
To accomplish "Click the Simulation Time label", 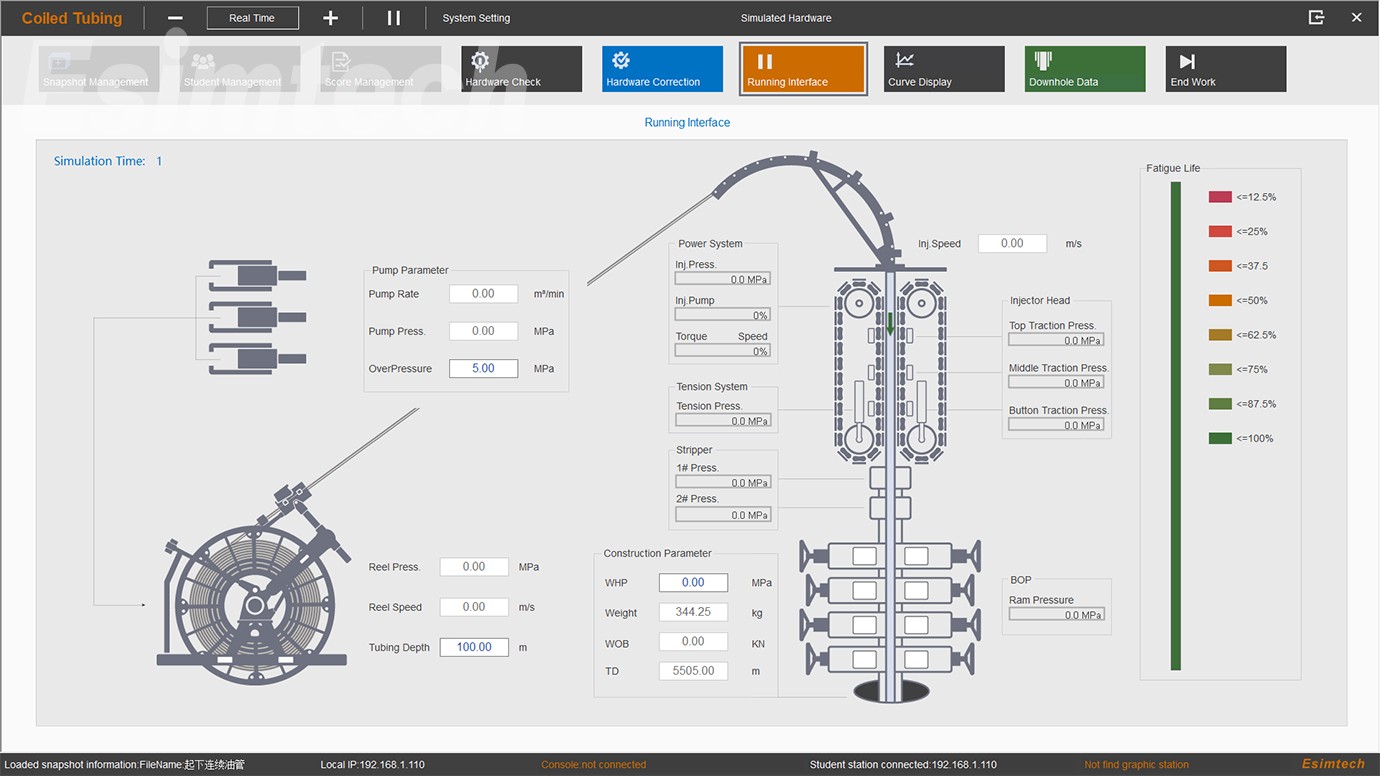I will 100,161.
